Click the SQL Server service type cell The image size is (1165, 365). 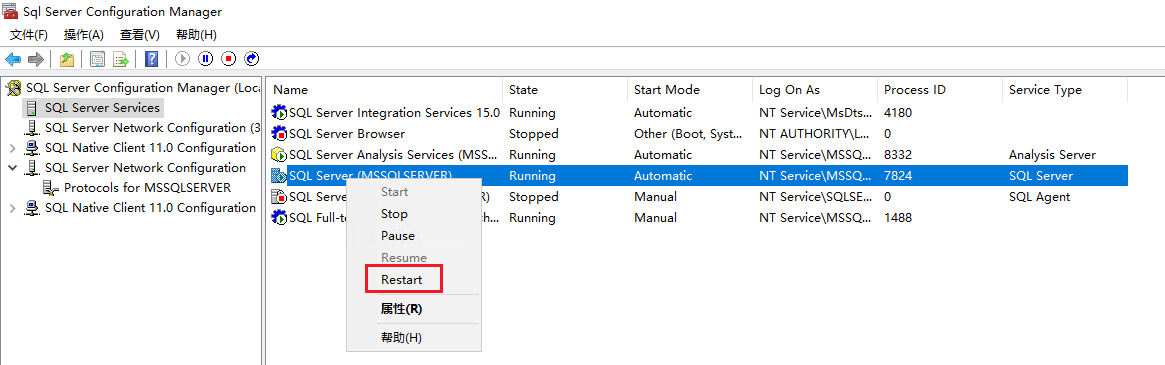pyautogui.click(x=1041, y=176)
